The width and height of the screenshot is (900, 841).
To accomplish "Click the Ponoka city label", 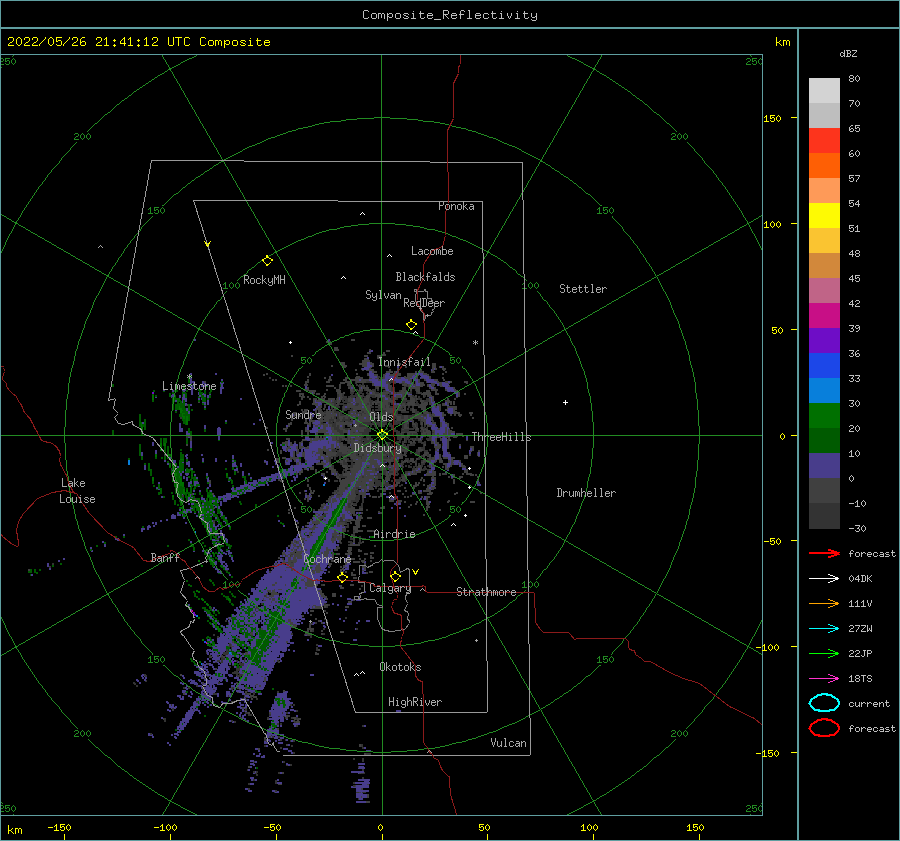I will (x=456, y=206).
